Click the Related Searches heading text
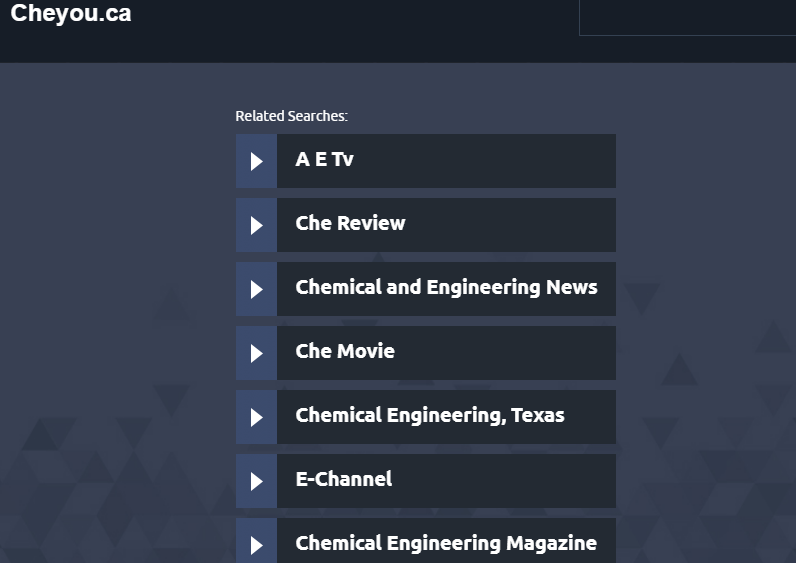 point(291,116)
